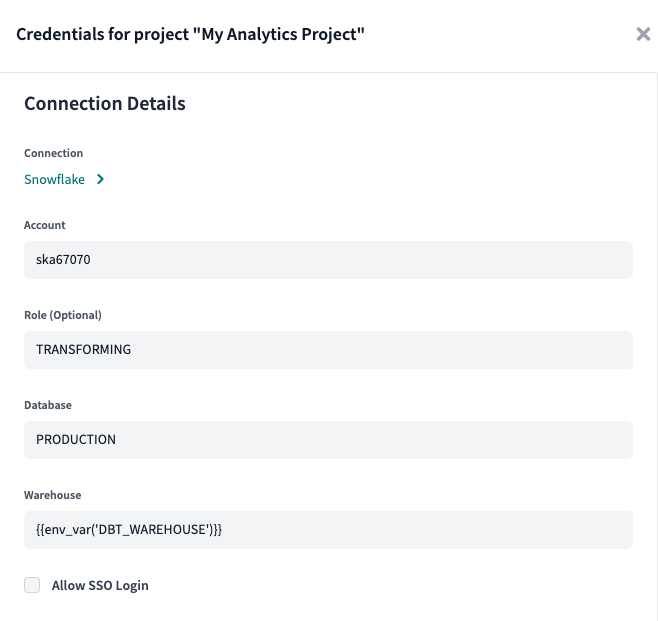
Task: Focus the Warehouse input field
Action: click(328, 530)
